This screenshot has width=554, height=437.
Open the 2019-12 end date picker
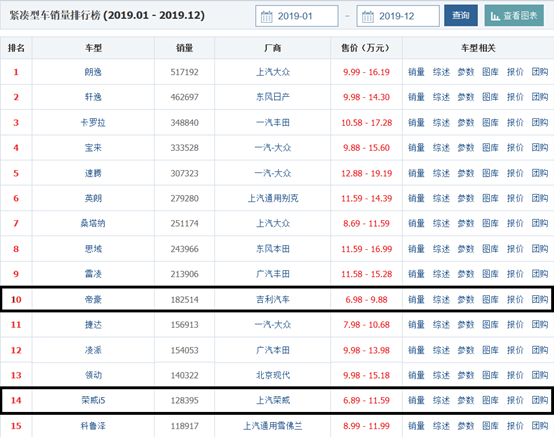tap(398, 16)
